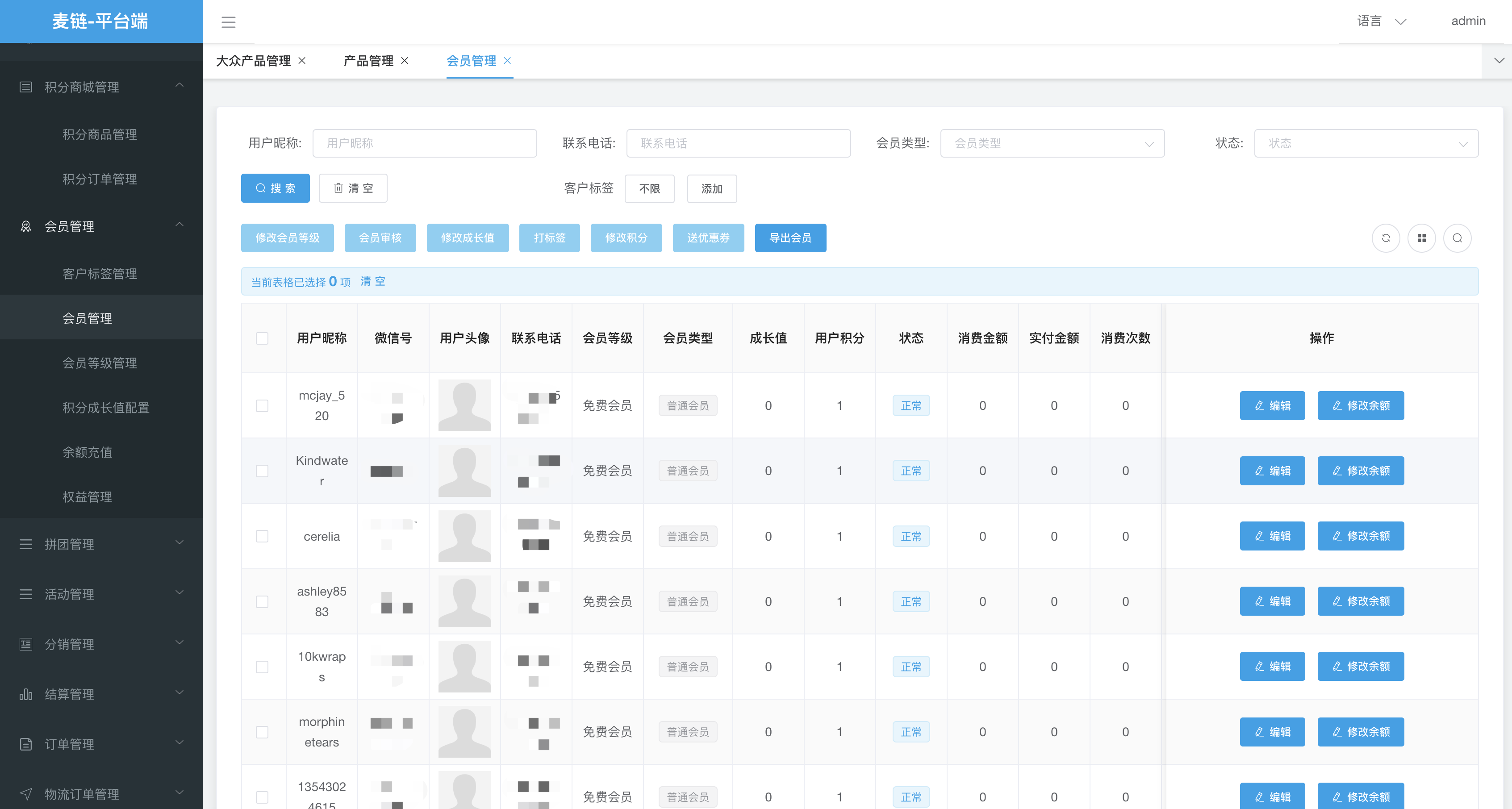Tick the select-all header checkbox
The width and height of the screenshot is (1512, 809).
[263, 338]
